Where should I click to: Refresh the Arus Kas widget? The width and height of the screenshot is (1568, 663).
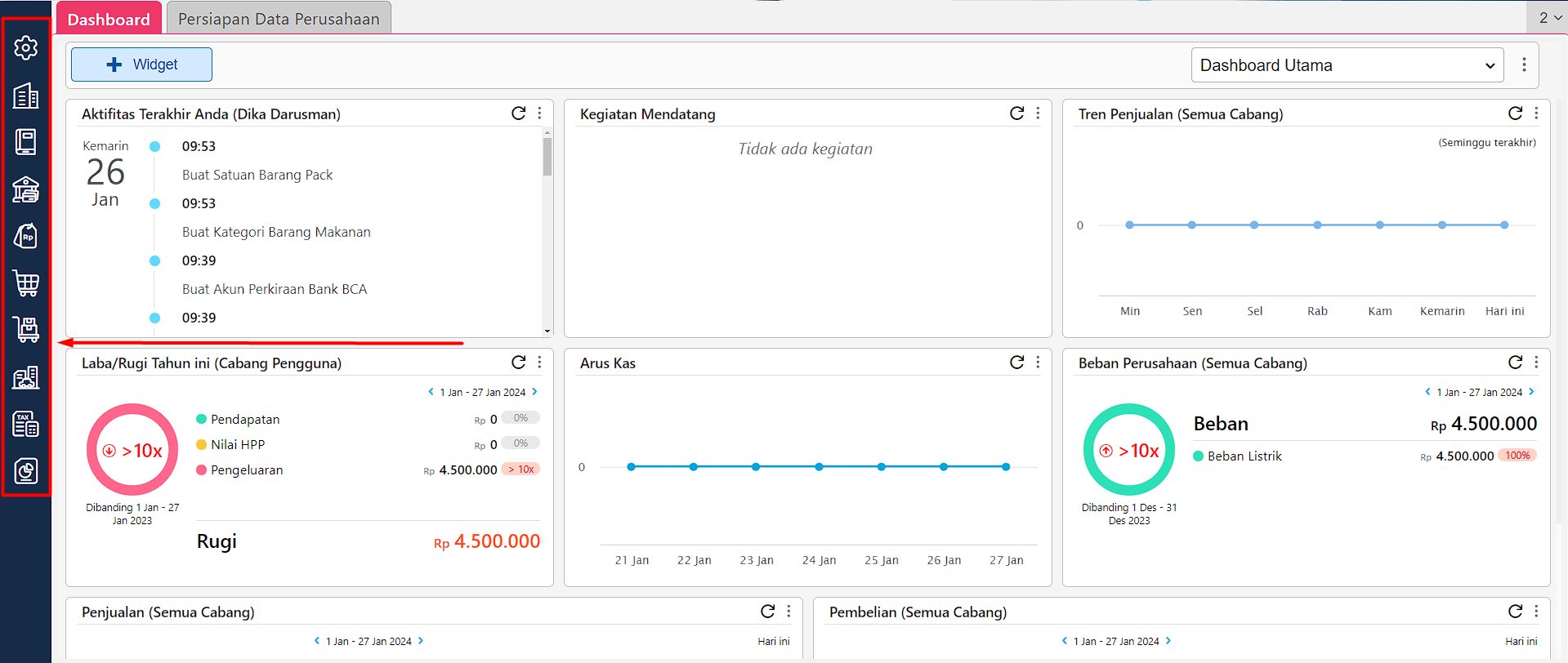(x=1016, y=363)
